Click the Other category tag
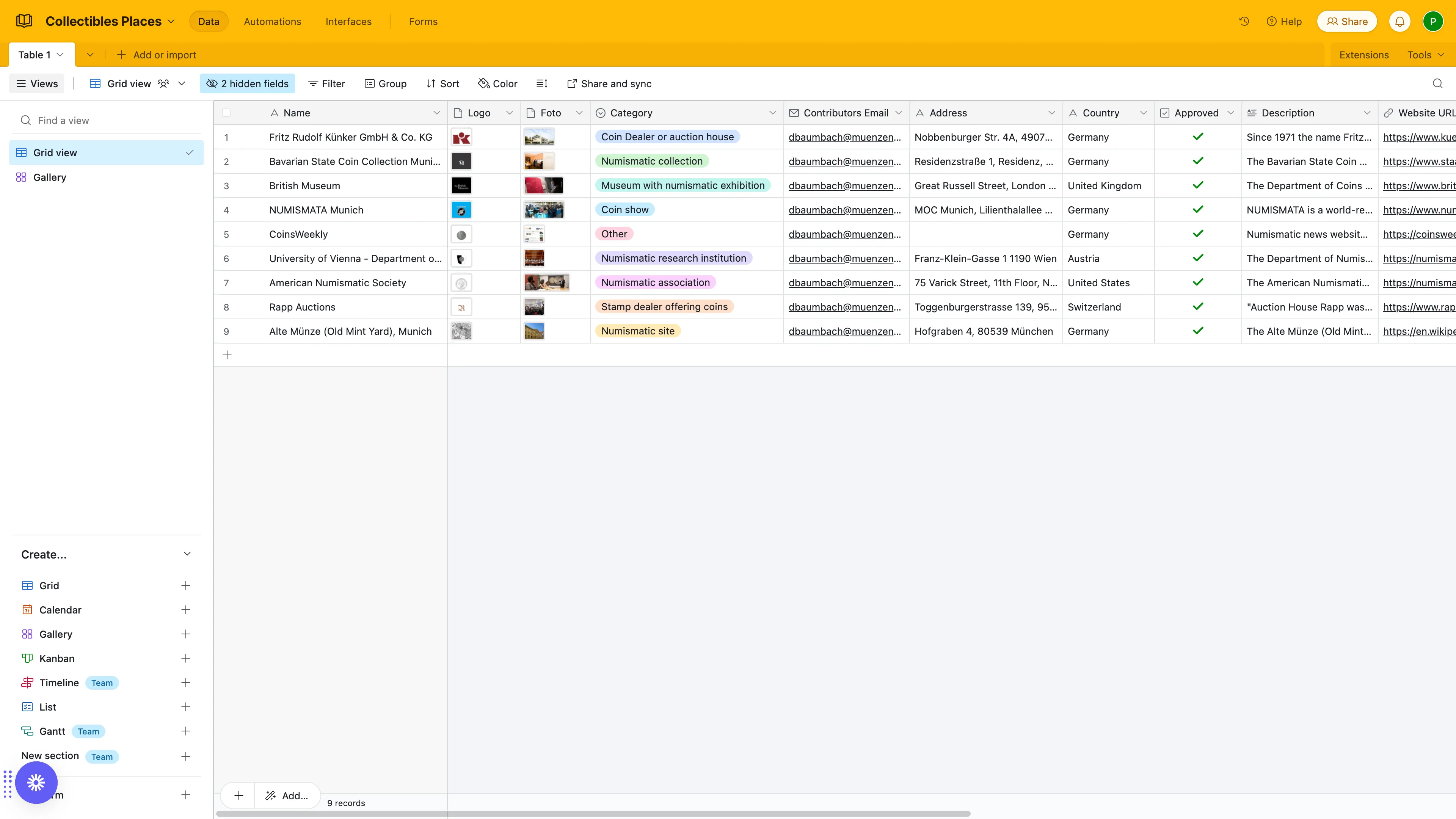This screenshot has height=819, width=1456. point(614,234)
